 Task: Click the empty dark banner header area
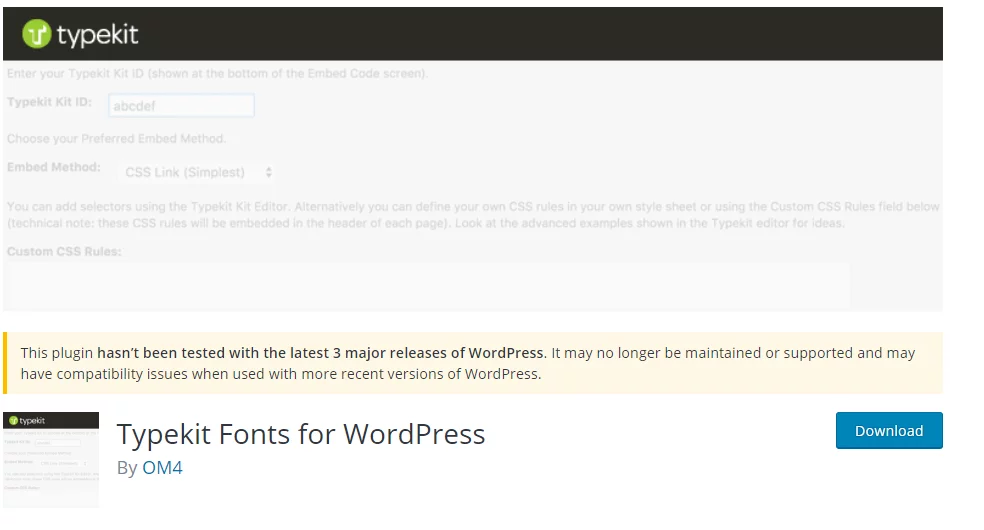tap(550, 35)
